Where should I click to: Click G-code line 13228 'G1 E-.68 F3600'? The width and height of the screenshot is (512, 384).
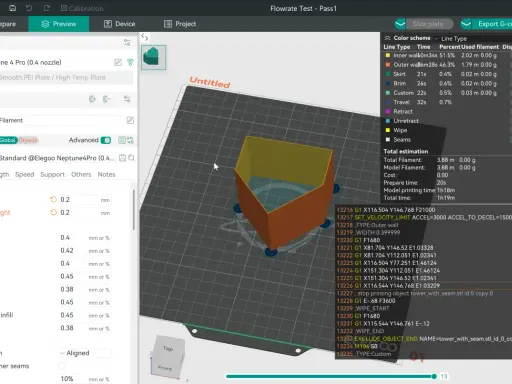[366, 301]
